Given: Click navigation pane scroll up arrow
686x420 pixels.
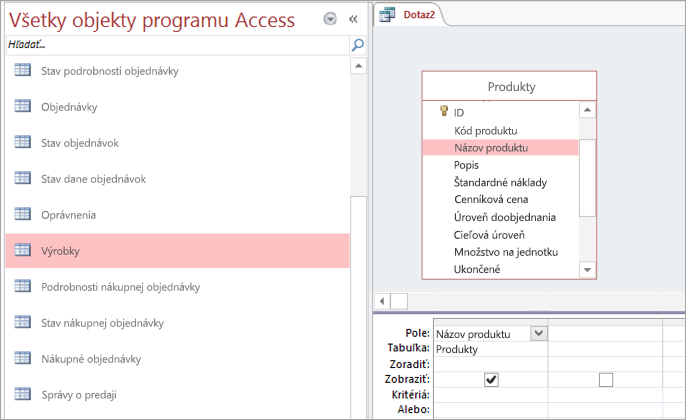Looking at the screenshot, I should [x=358, y=66].
